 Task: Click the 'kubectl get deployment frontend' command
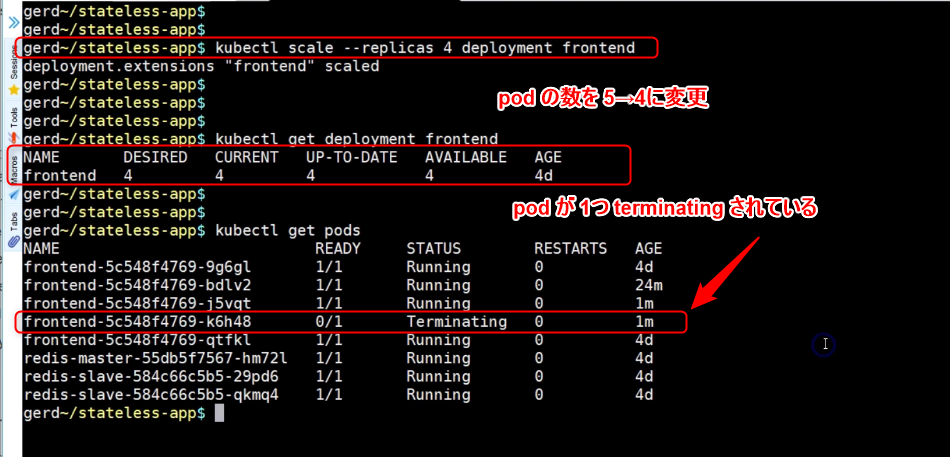click(x=356, y=139)
